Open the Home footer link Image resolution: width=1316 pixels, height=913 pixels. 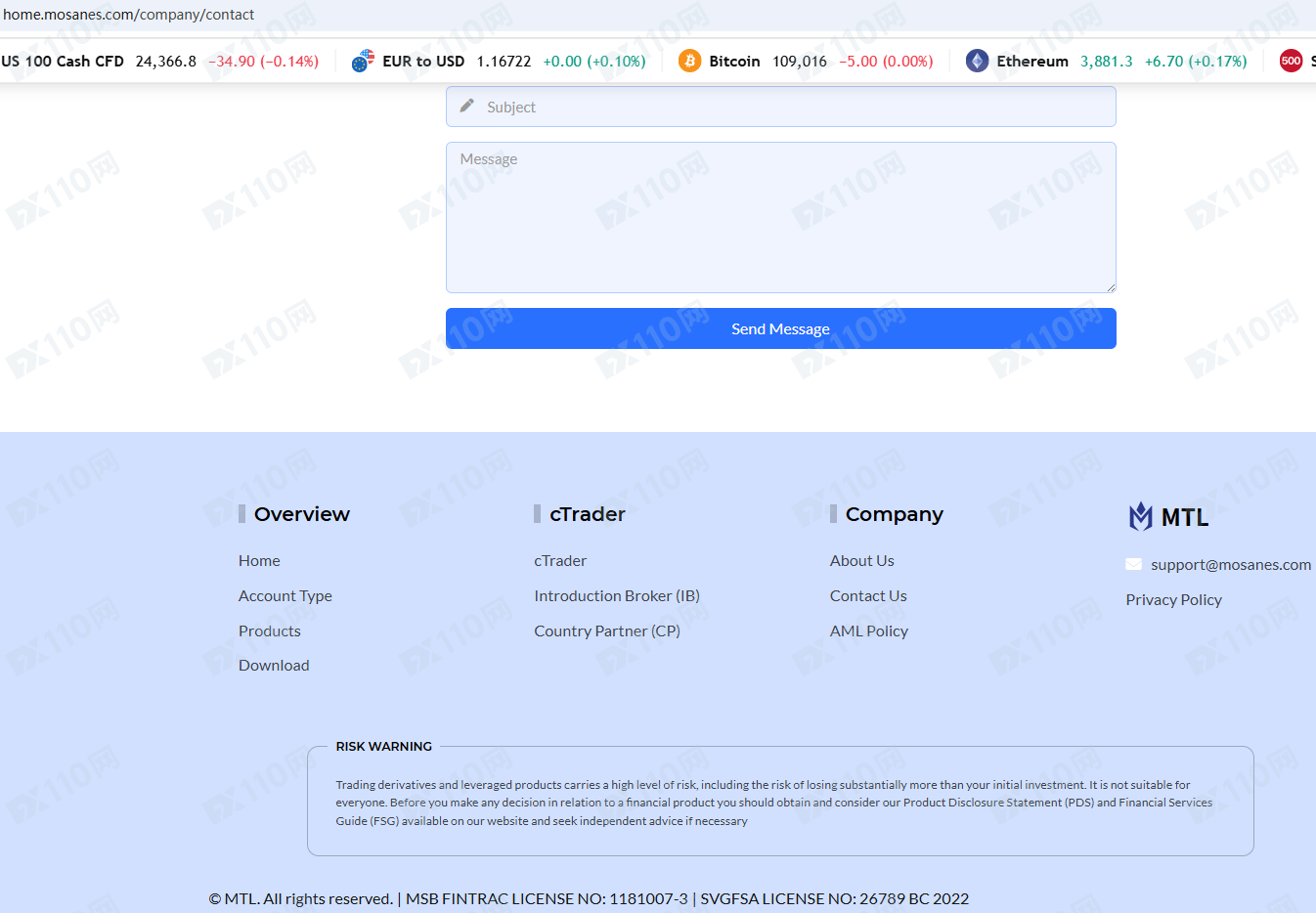(x=259, y=560)
